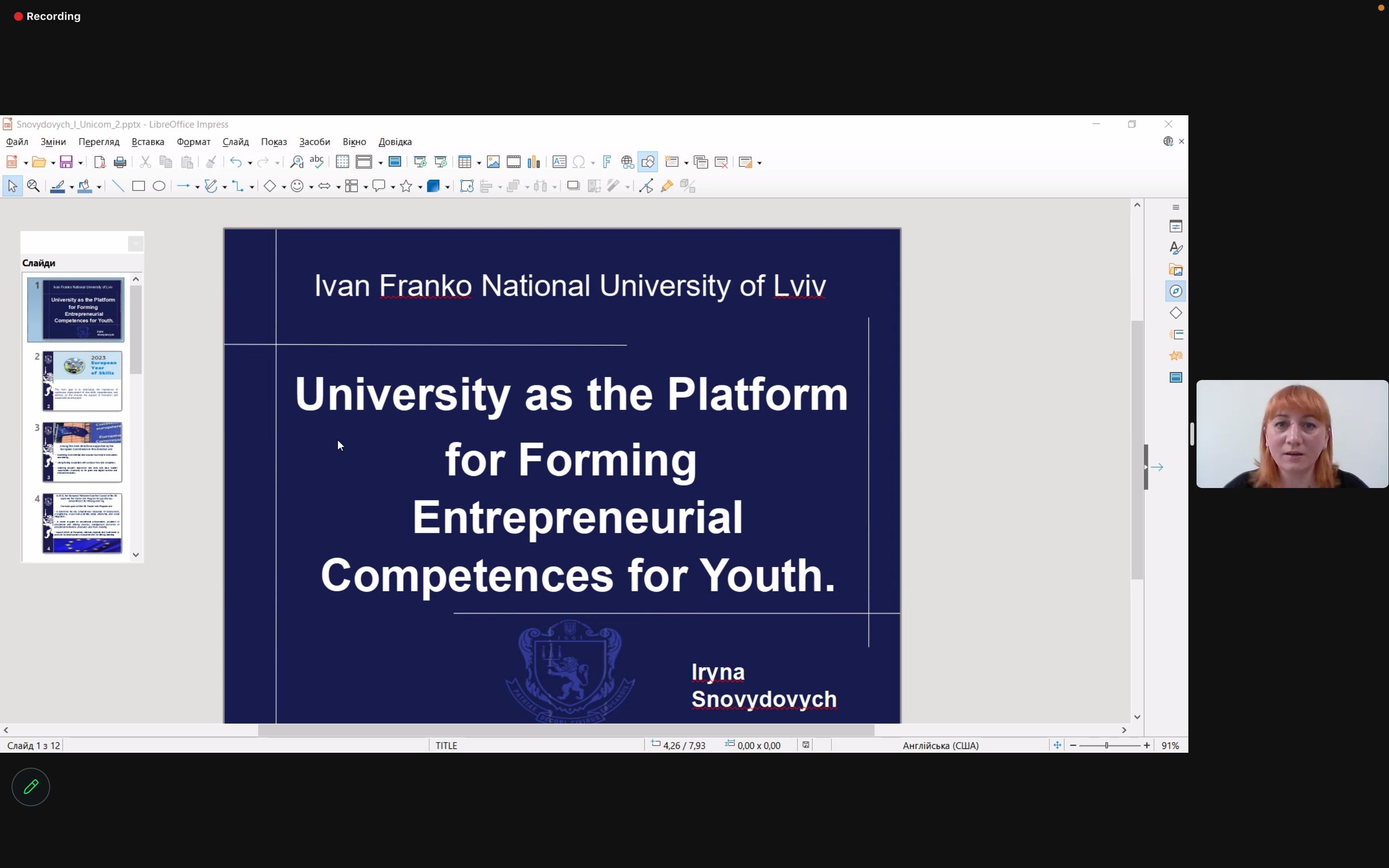
Task: Open sidebar Animation deck
Action: 1175,356
